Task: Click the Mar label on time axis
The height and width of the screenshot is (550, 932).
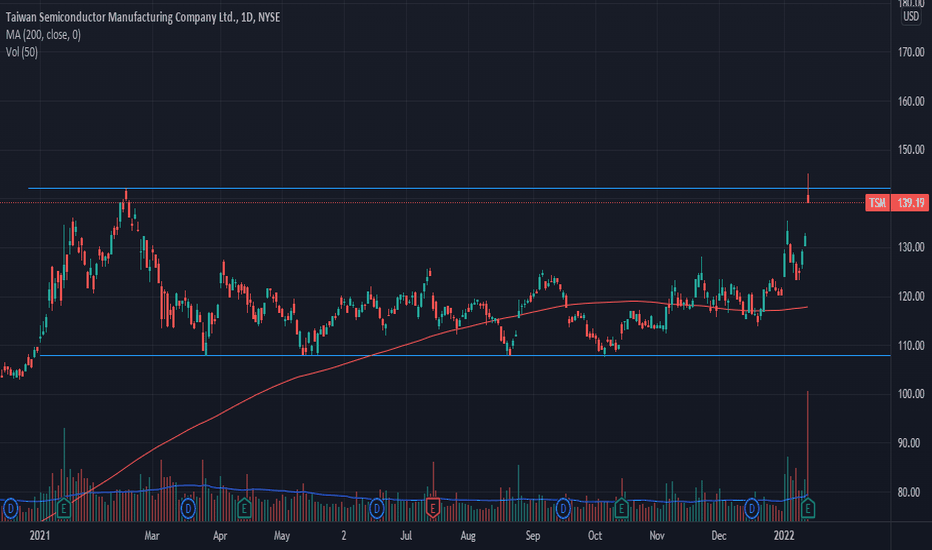Action: [x=152, y=536]
